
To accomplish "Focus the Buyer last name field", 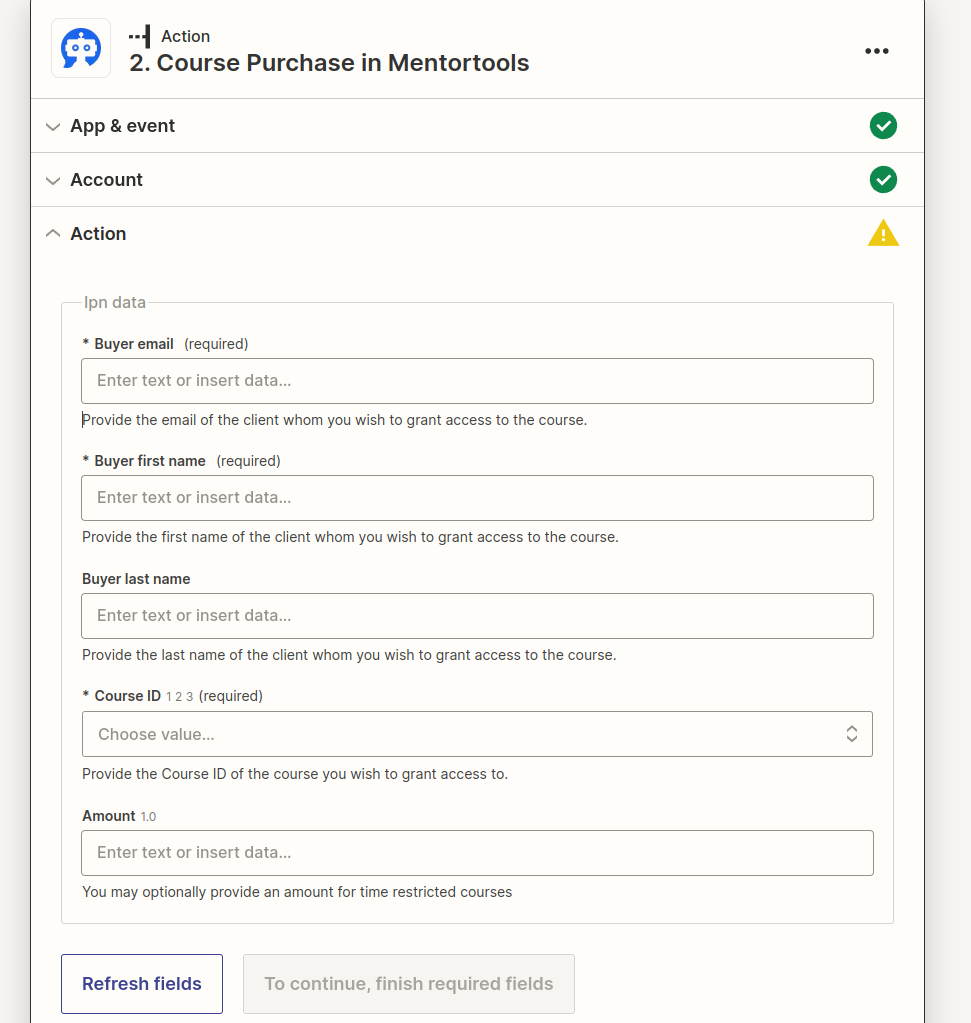I will [477, 616].
